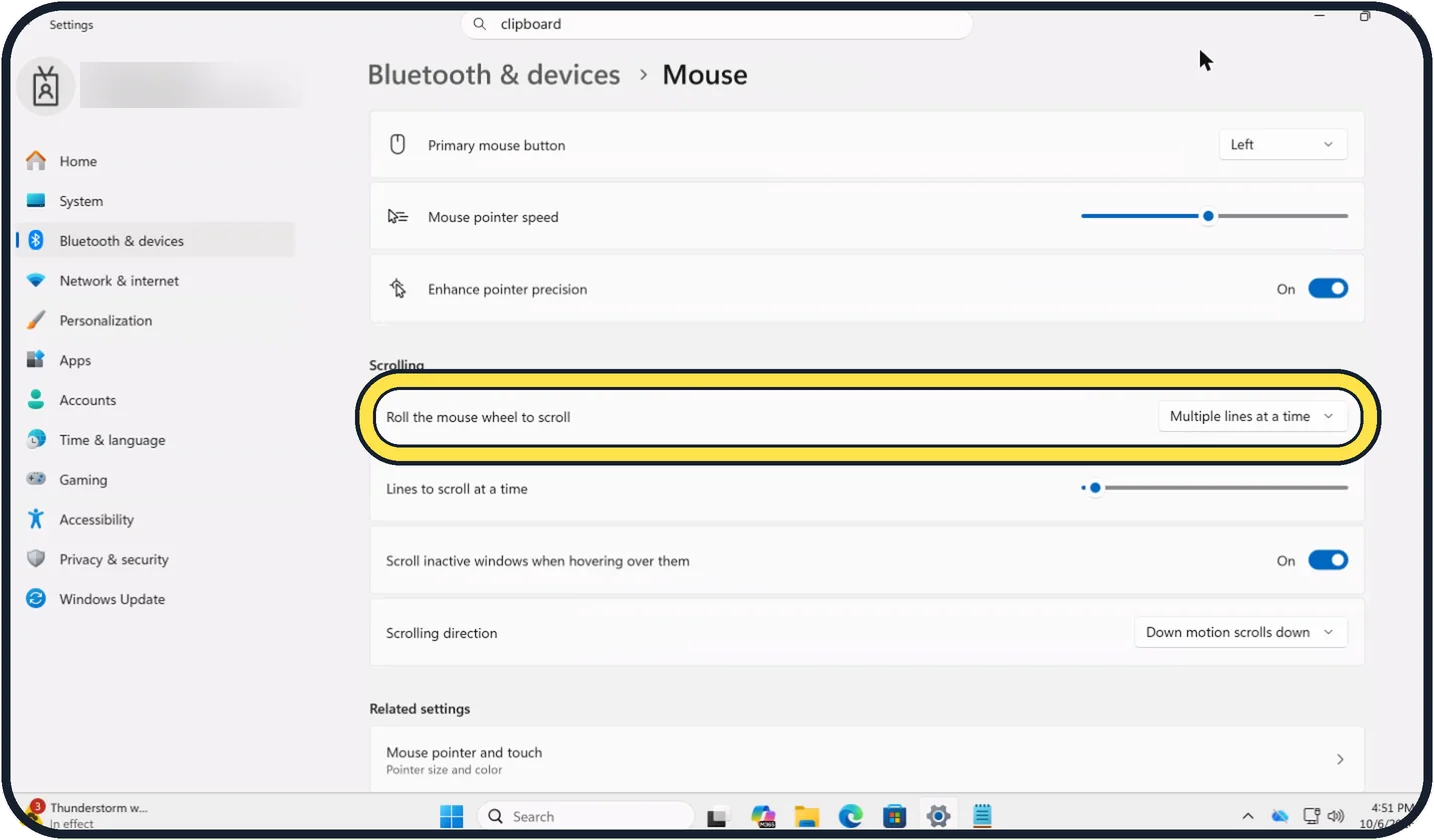The image size is (1434, 840).
Task: Launch Microsoft Edge from the taskbar
Action: [x=850, y=816]
